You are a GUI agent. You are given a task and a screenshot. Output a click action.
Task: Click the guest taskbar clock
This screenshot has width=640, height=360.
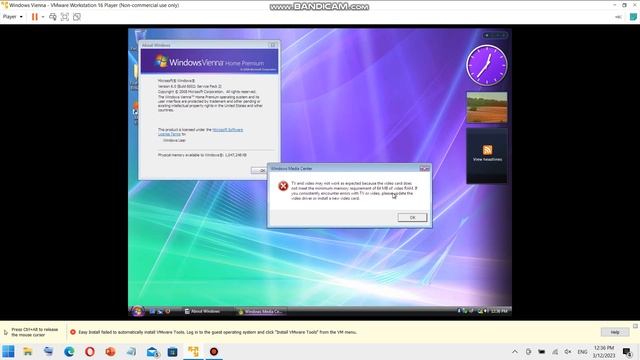click(499, 311)
